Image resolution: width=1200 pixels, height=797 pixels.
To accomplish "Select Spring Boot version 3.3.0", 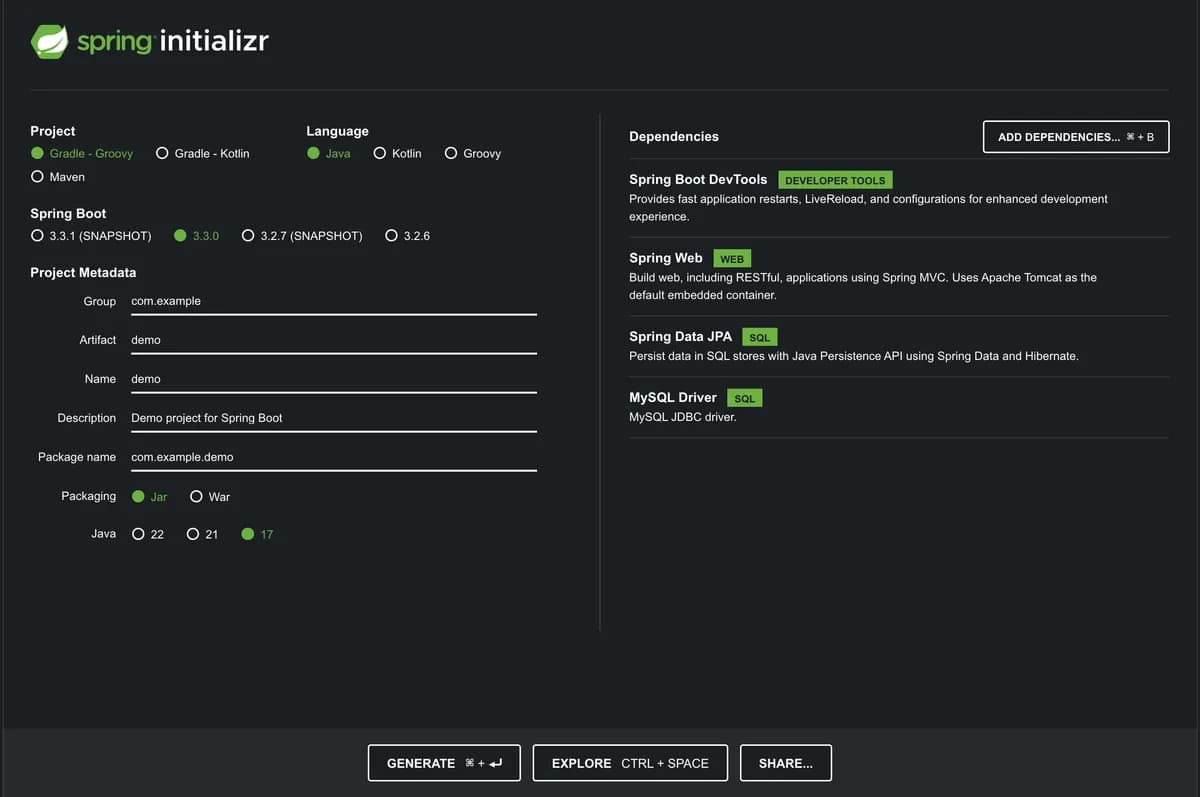I will [196, 235].
